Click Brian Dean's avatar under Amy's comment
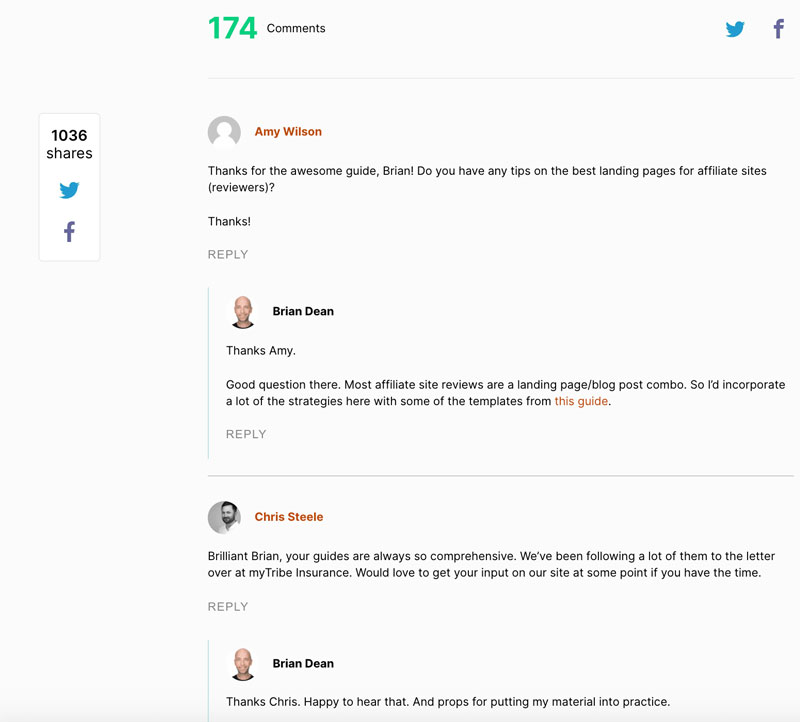This screenshot has height=722, width=800. tap(245, 311)
